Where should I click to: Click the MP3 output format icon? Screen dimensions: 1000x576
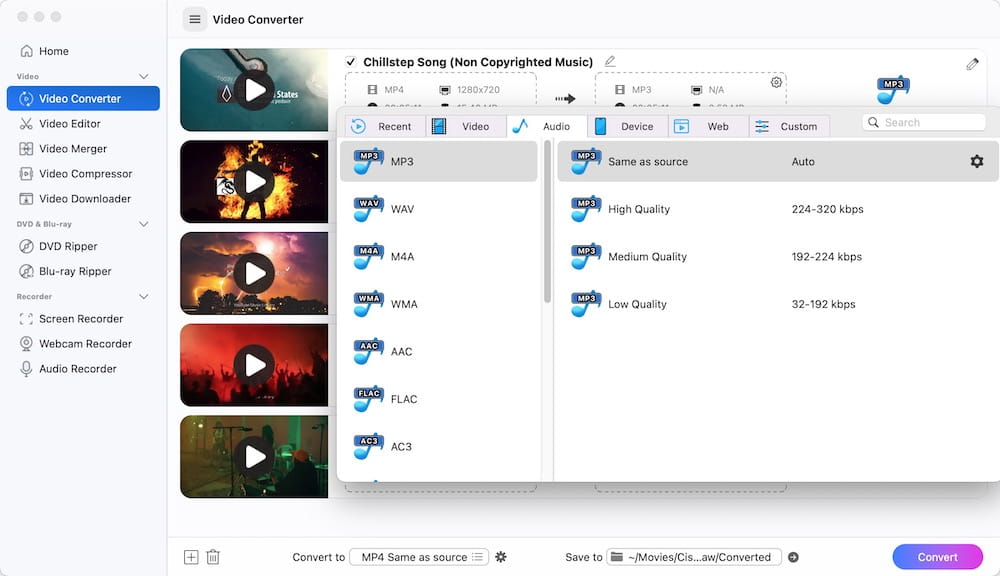tap(892, 90)
